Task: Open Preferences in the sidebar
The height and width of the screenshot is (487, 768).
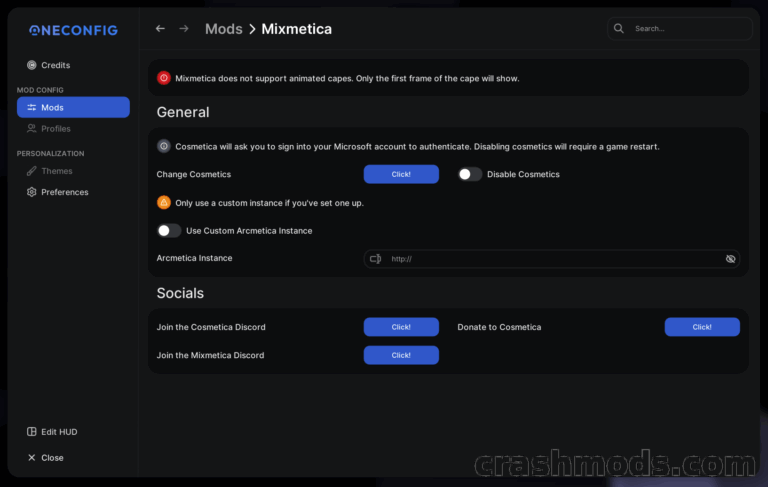Action: click(x=57, y=192)
